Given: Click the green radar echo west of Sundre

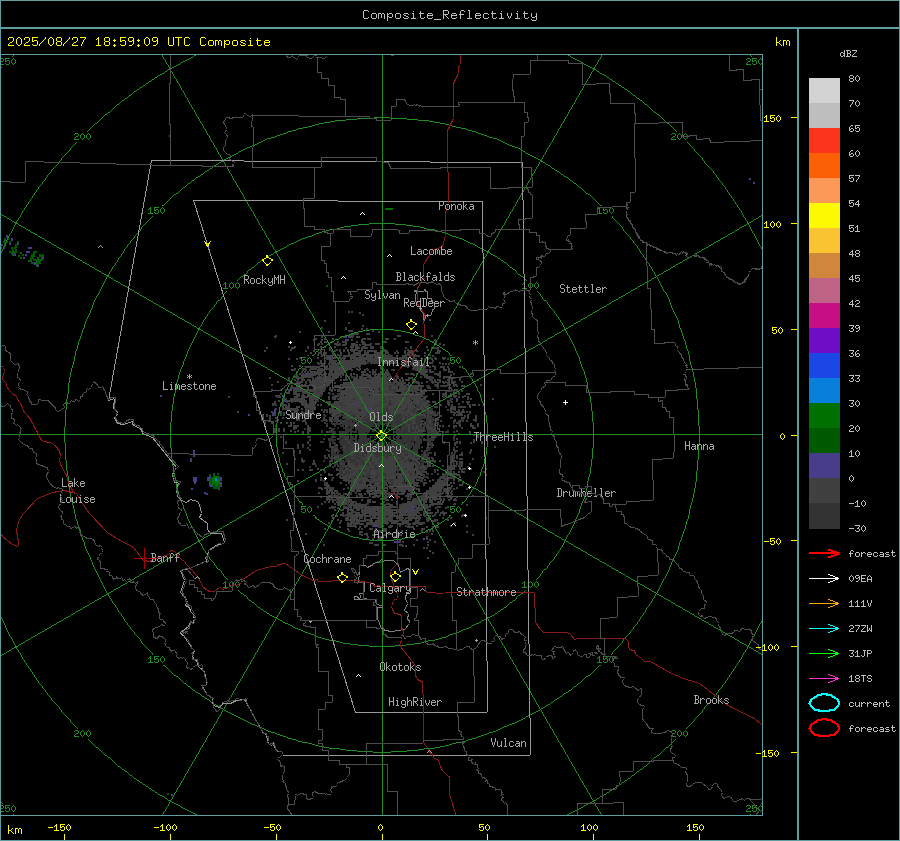Looking at the screenshot, I should click(215, 481).
